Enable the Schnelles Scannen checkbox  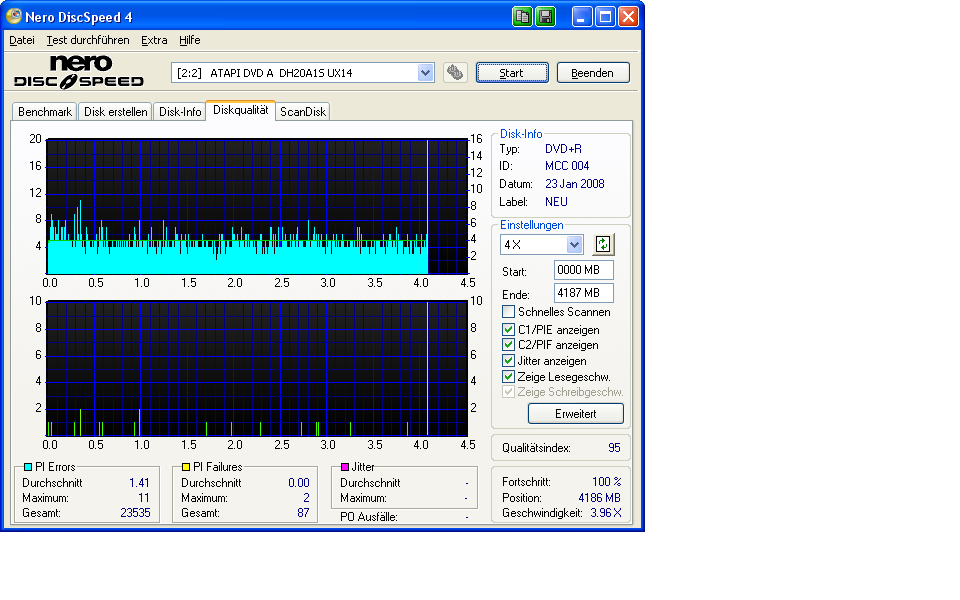(x=509, y=312)
